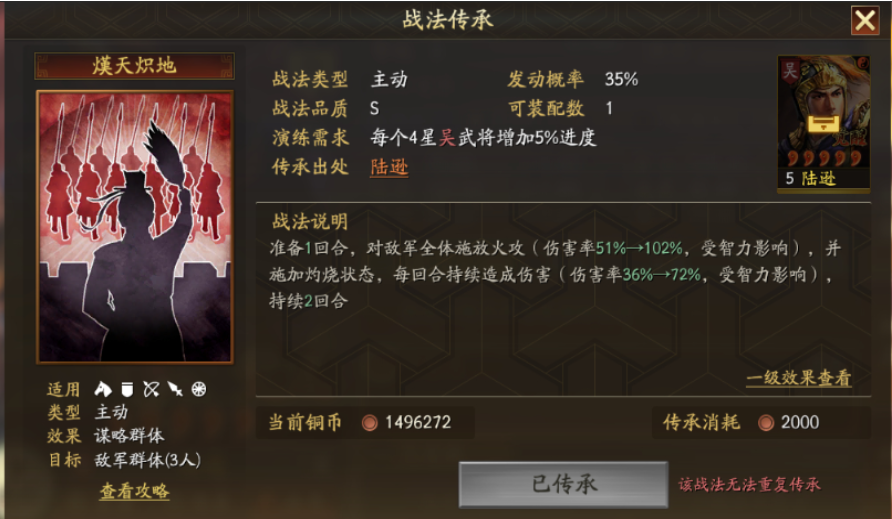Select the 陆逊 hero portrait card
The height and width of the screenshot is (519, 892).
point(824,124)
